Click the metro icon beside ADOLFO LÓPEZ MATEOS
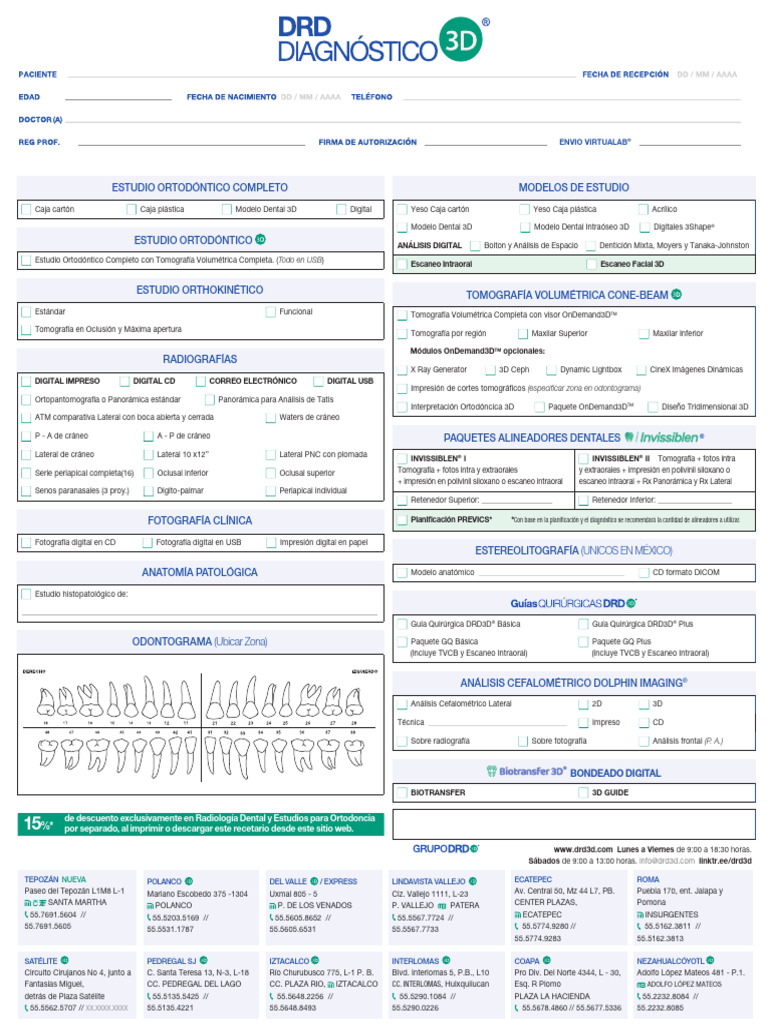The width and height of the screenshot is (768, 1024). pos(641,984)
